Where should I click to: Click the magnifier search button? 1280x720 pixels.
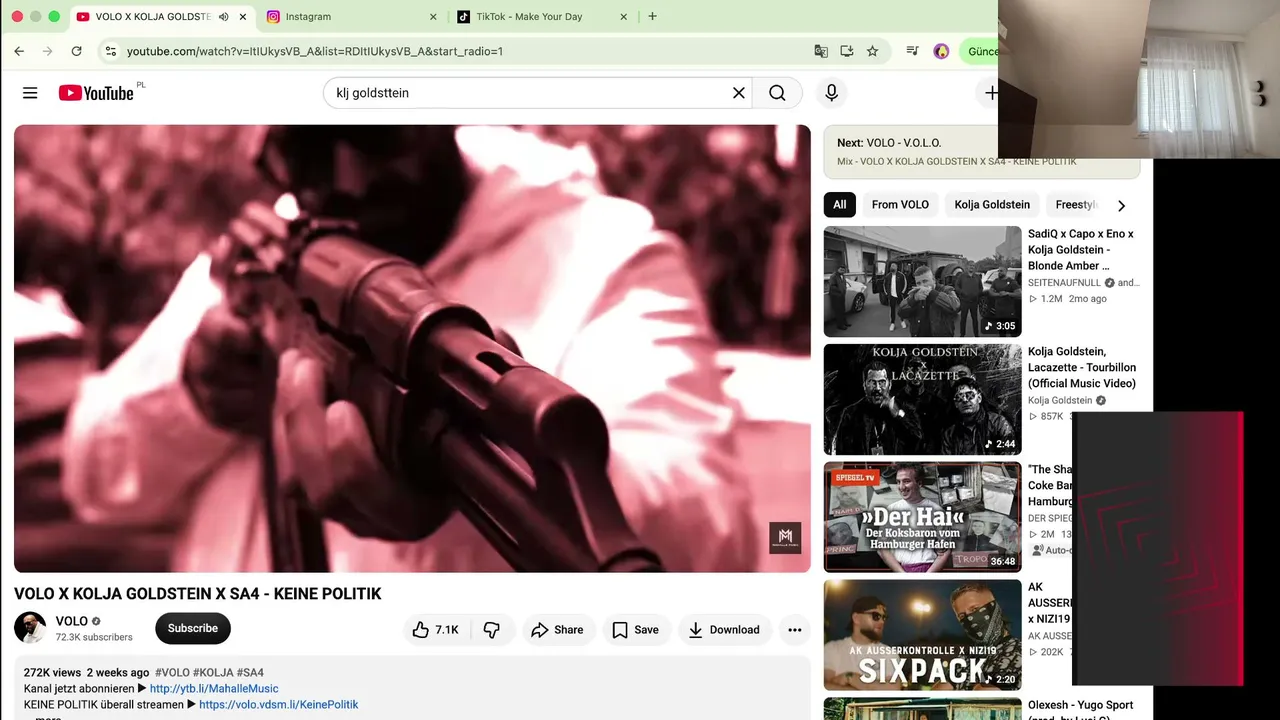[777, 93]
